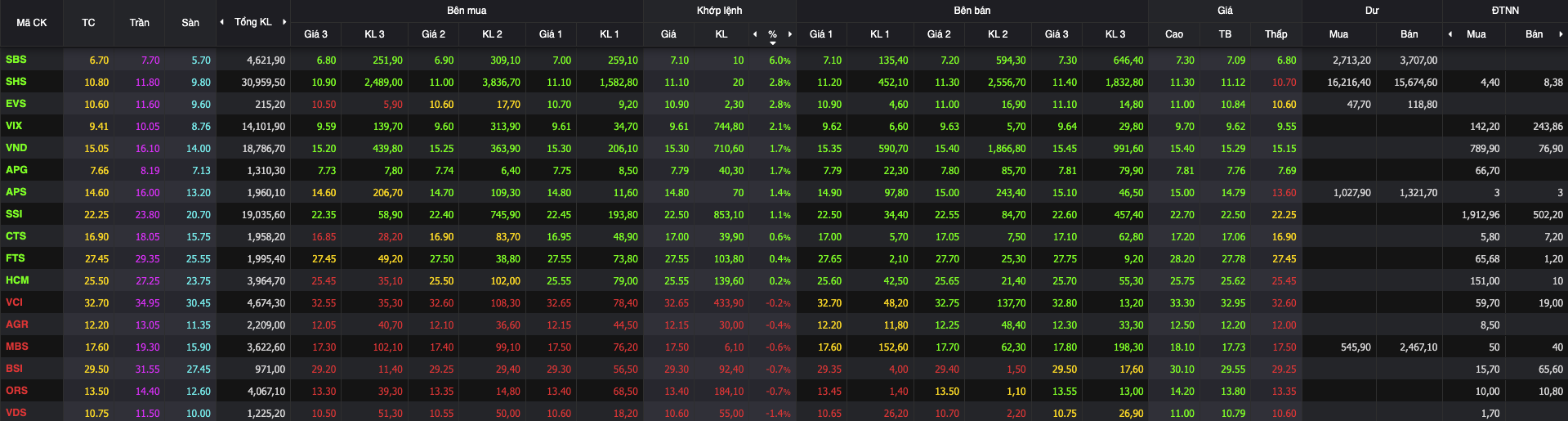
Task: Click the Dư Mua column header
Action: (1338, 34)
